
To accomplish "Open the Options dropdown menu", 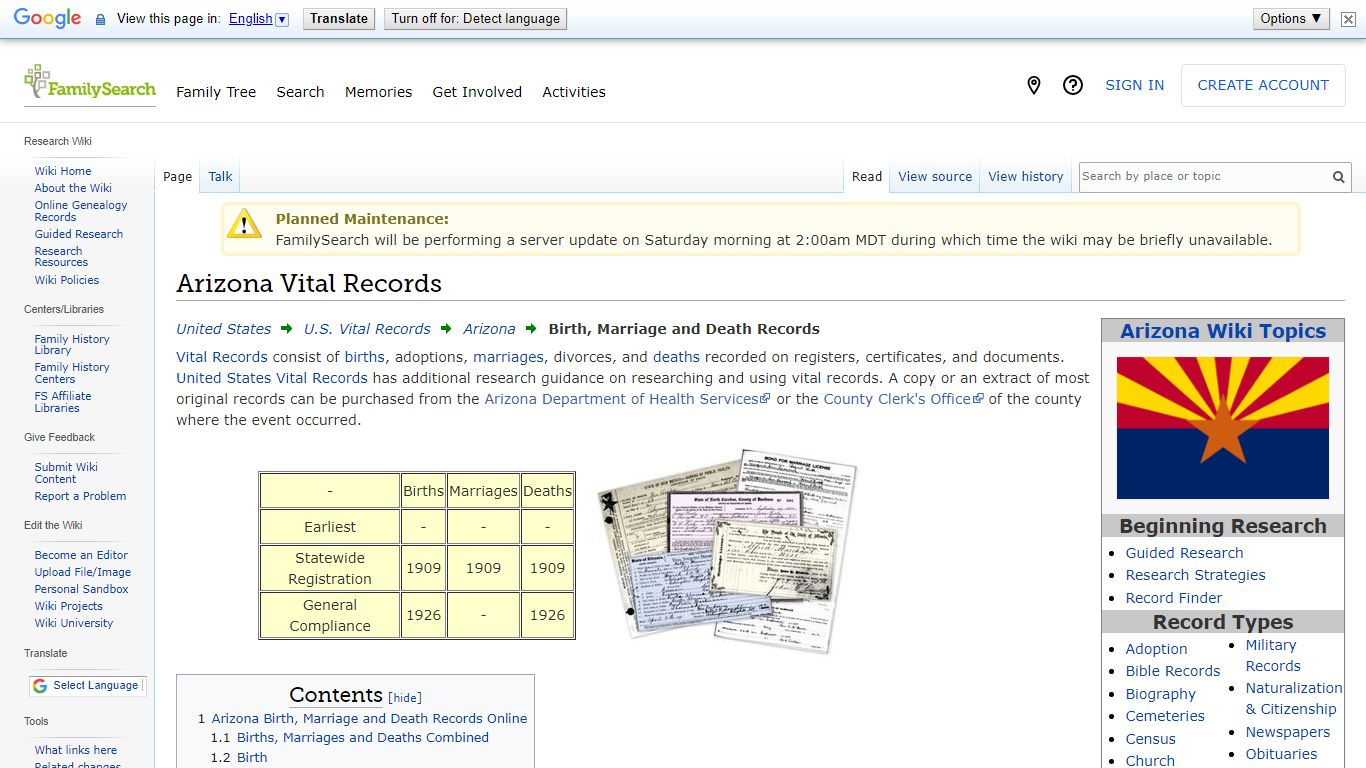I will 1291,18.
